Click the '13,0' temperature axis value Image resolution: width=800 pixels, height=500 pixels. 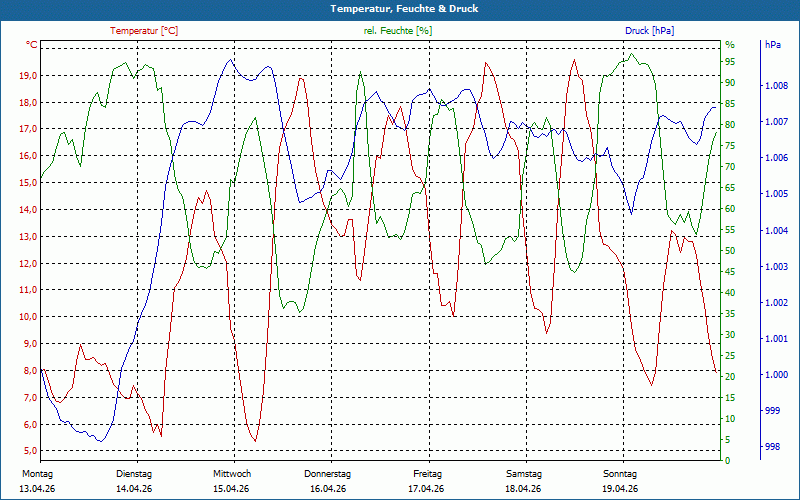(28, 237)
